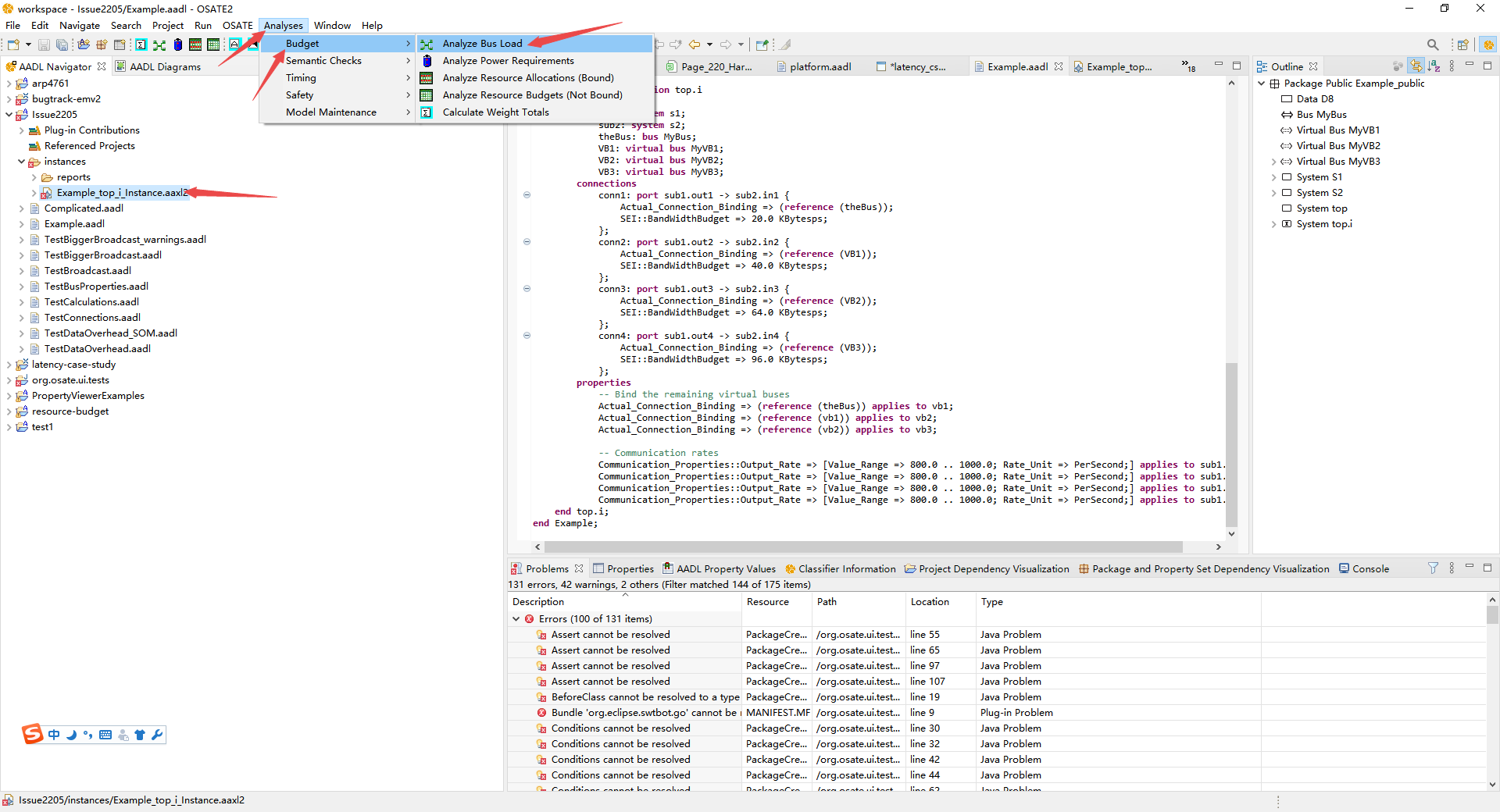1500x812 pixels.
Task: Click the Problems view filter funnel icon
Action: click(x=1433, y=568)
